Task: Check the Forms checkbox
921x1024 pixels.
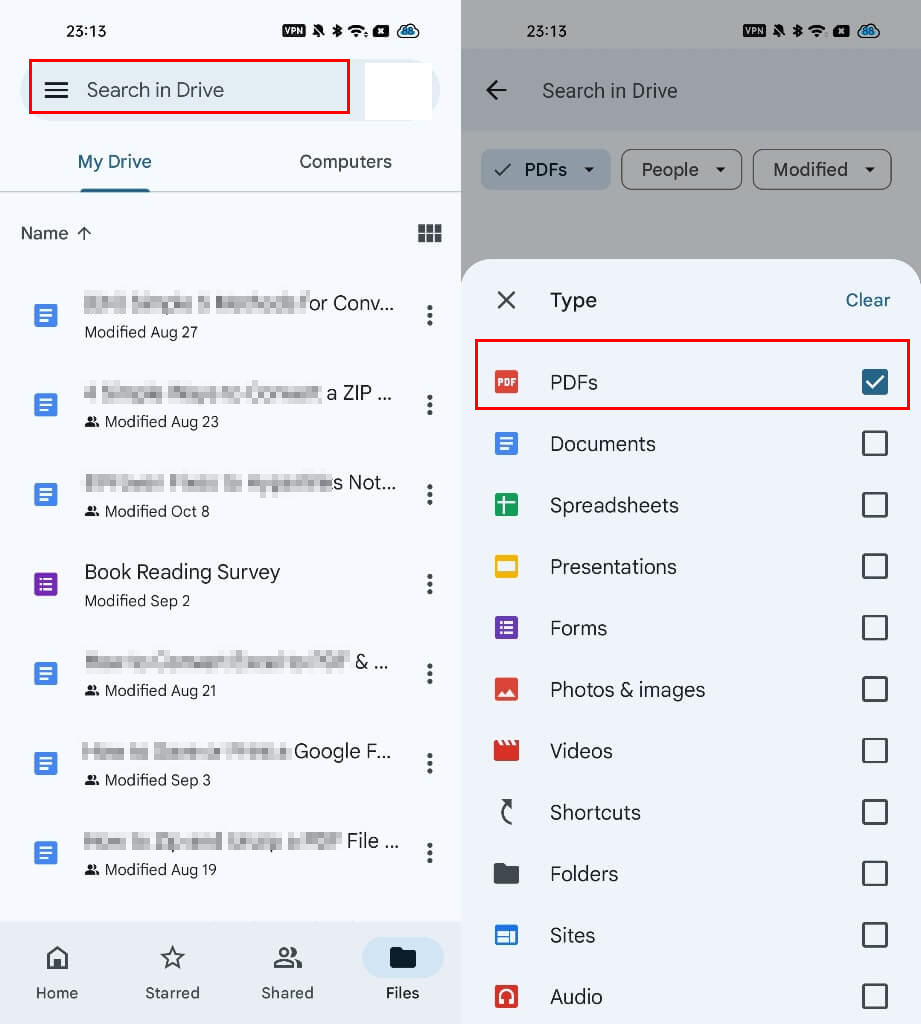Action: 875,628
